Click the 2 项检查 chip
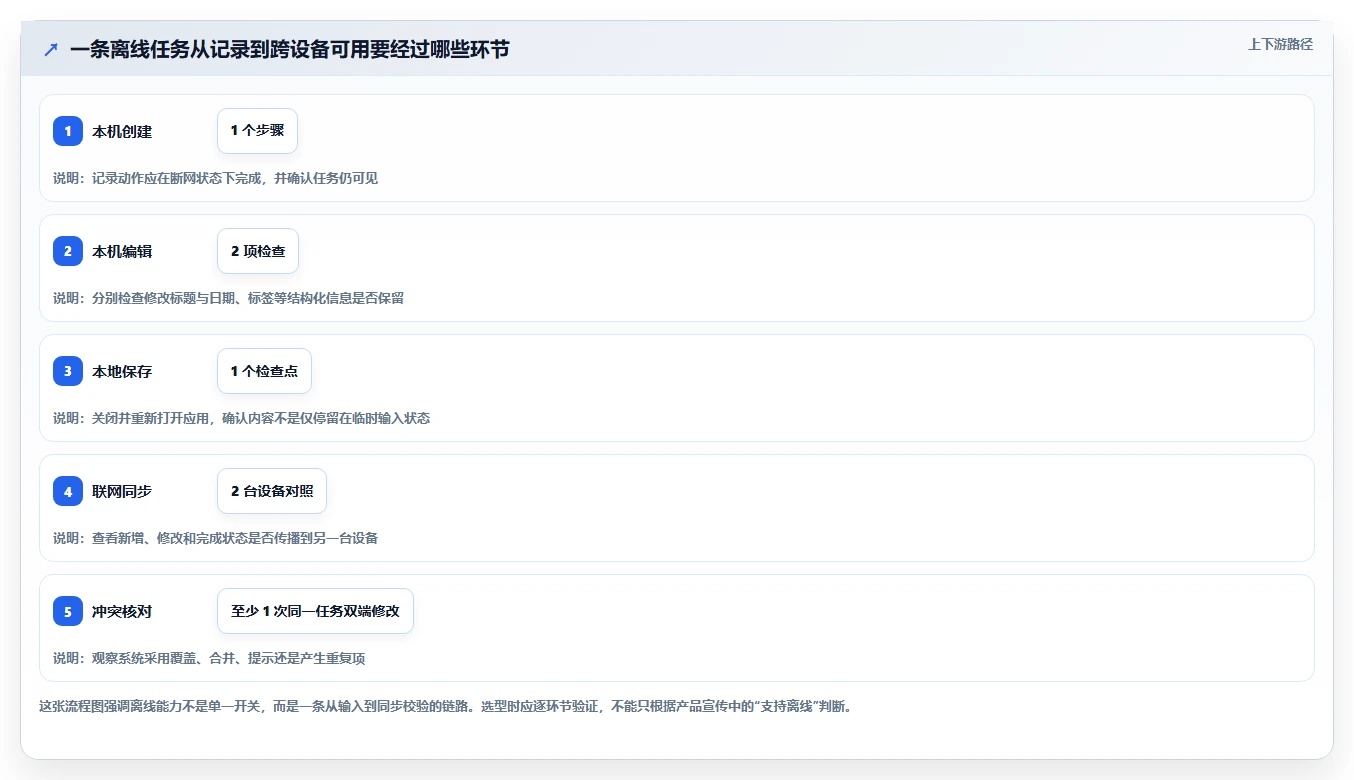Viewport: 1354px width, 780px height. 258,251
